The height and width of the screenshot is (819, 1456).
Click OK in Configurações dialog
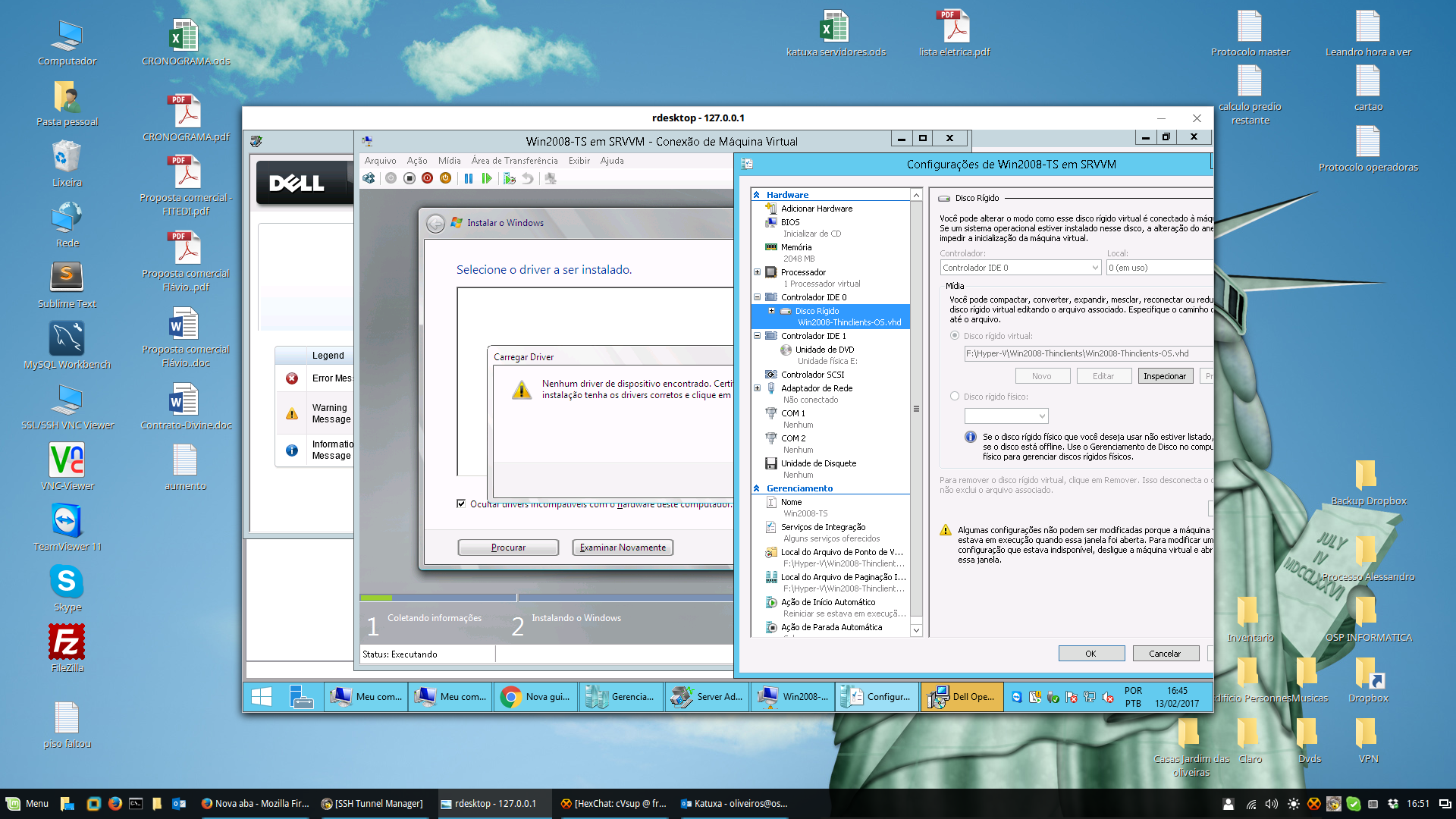[x=1090, y=654]
